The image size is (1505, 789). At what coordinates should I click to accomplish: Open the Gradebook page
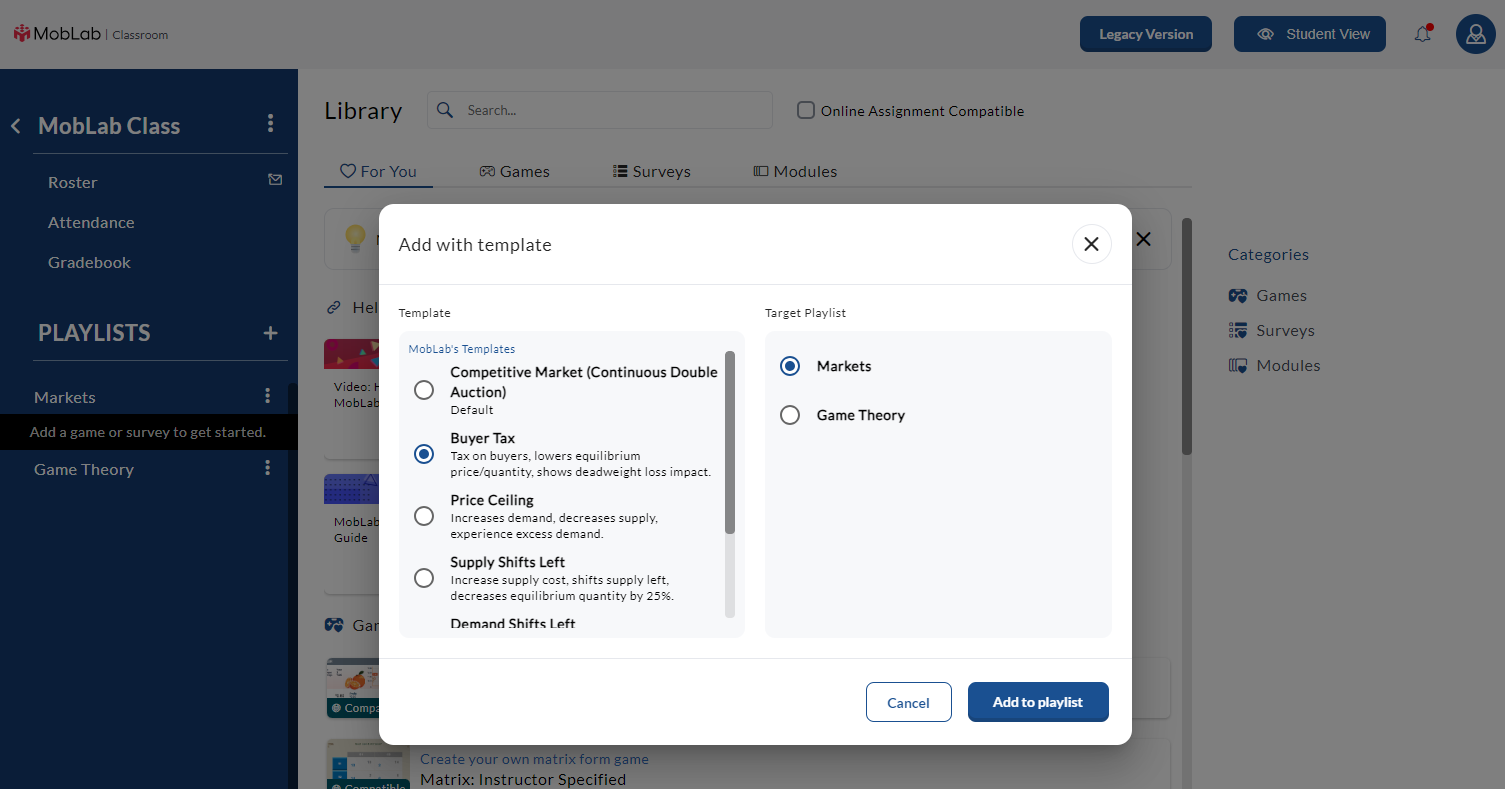[x=89, y=262]
